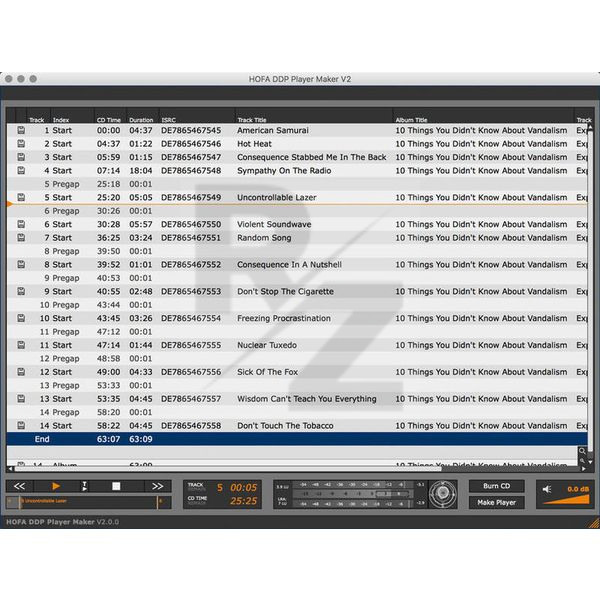The height and width of the screenshot is (600, 600).
Task: Click track title Wisdom Can't Teach You Everything
Action: [x=307, y=399]
